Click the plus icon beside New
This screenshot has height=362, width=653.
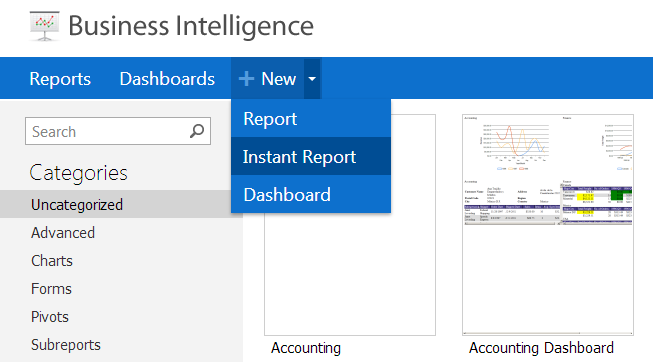(x=246, y=78)
